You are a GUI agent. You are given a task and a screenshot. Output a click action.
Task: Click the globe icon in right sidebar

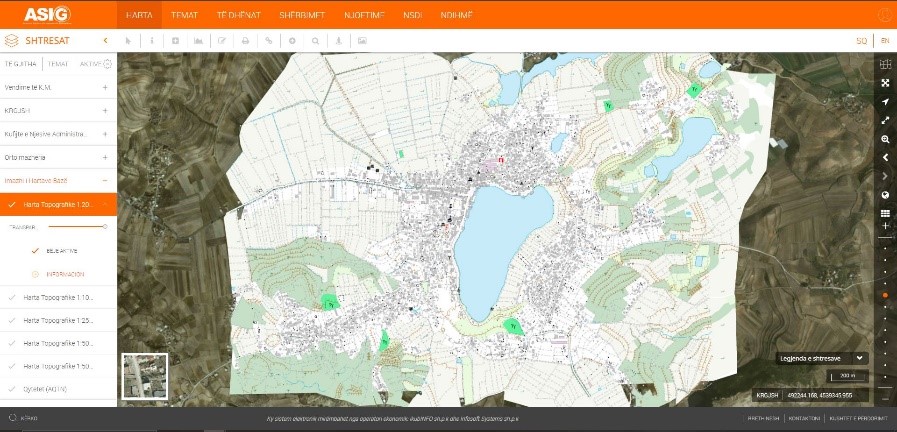[885, 195]
